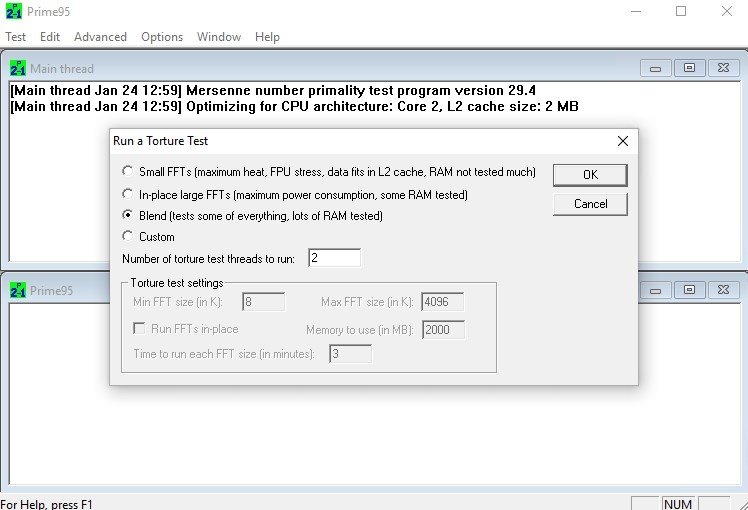Screen dimensions: 748x510
Task: Click the Max FFT size field
Action: (x=442, y=302)
